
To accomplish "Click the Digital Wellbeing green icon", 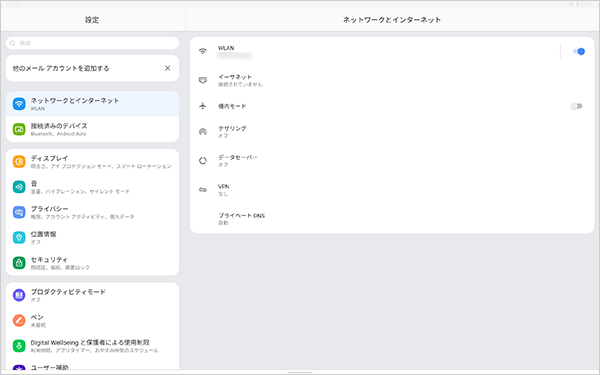I will [19, 346].
